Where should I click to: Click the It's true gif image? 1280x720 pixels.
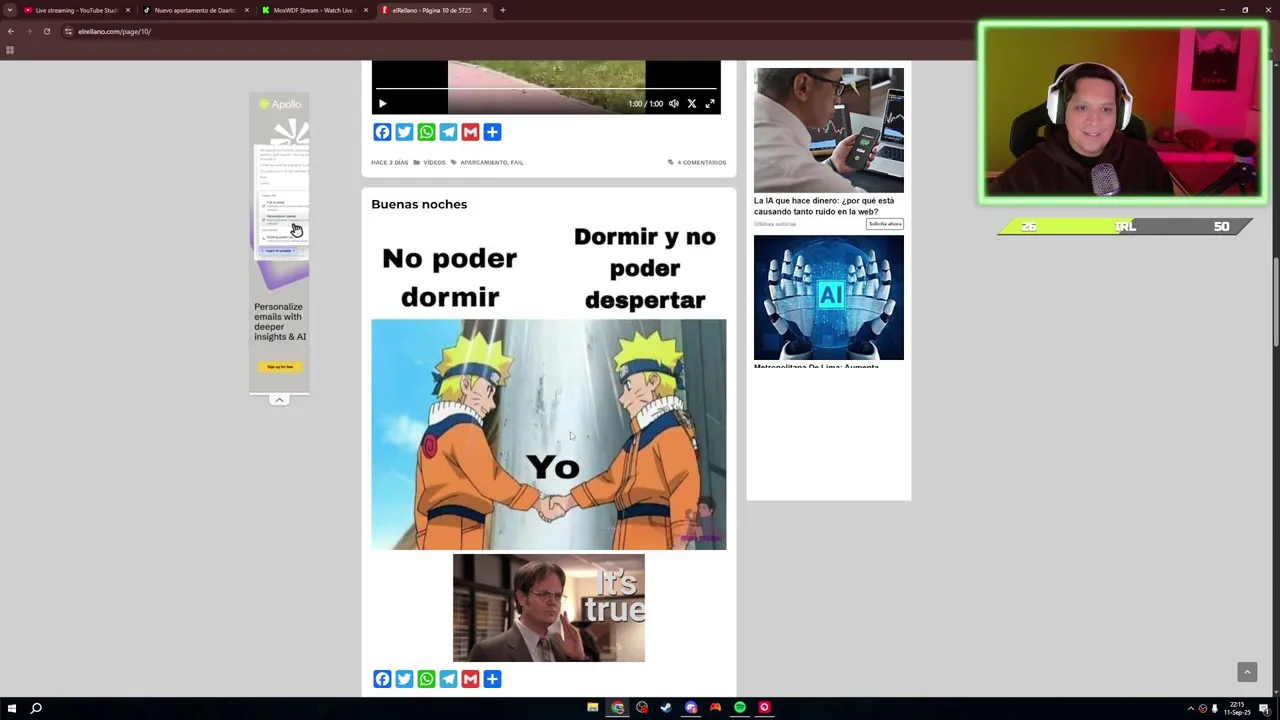[x=549, y=608]
